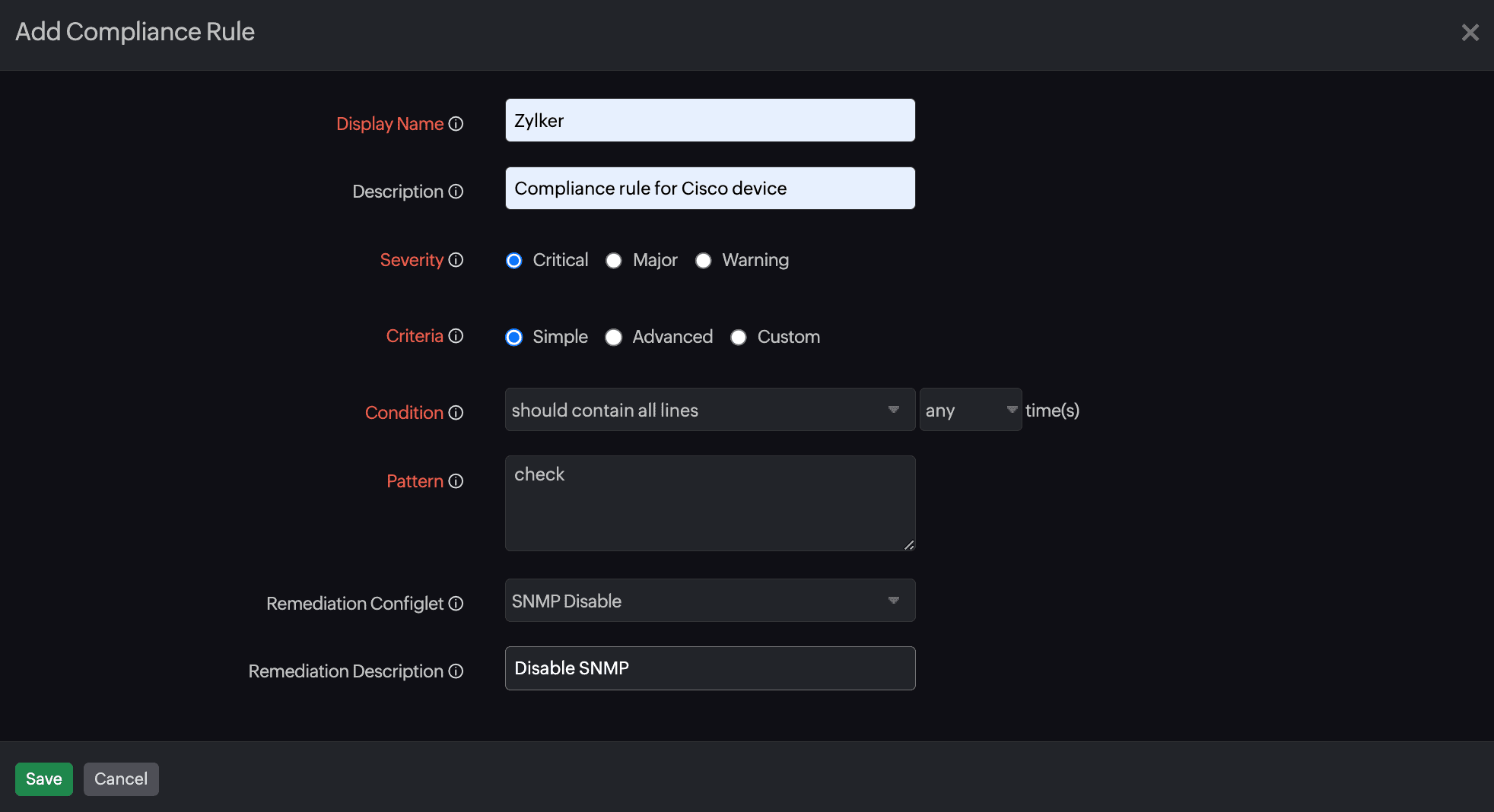This screenshot has width=1494, height=812.
Task: Choose the Custom criteria option
Action: (739, 338)
